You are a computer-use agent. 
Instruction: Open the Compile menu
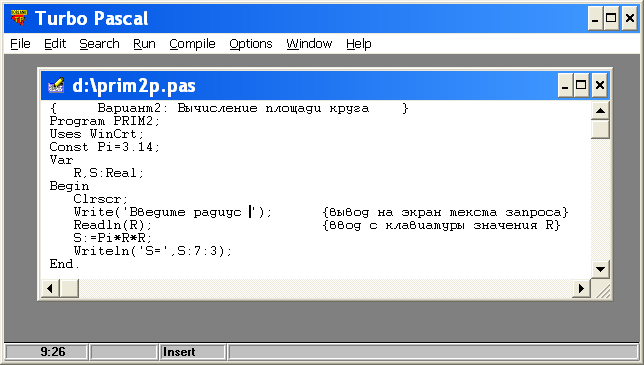192,44
